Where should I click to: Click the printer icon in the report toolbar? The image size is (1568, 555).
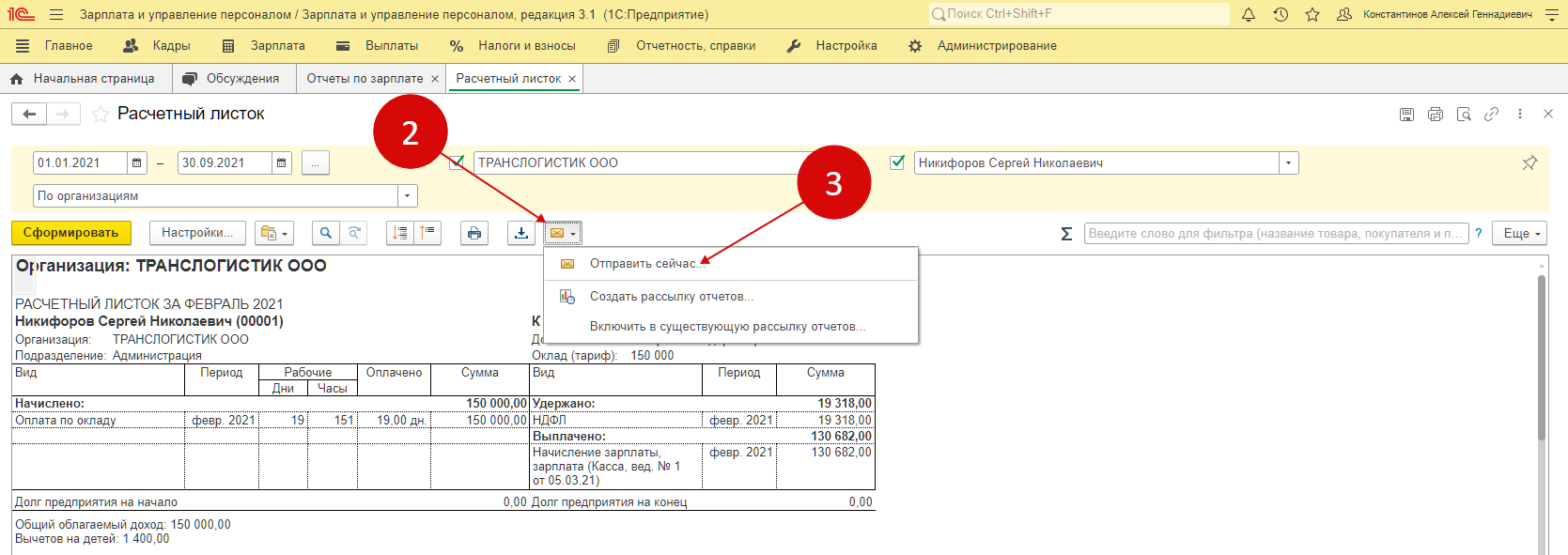pyautogui.click(x=474, y=233)
